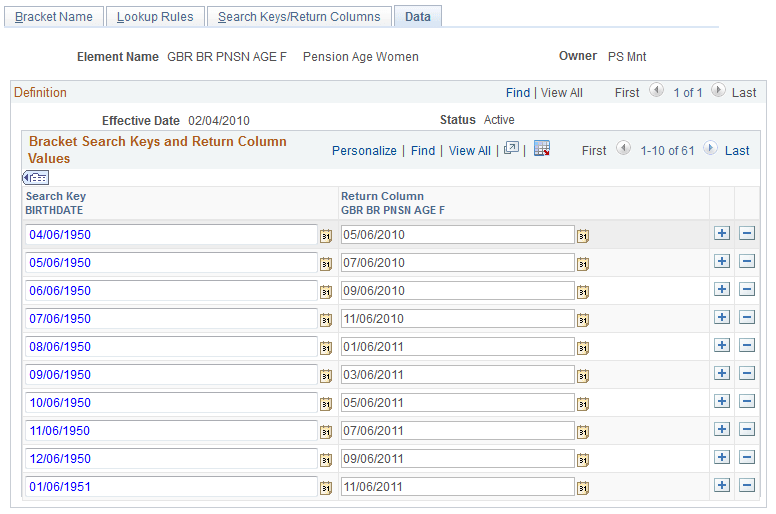Open calendar for return date 09/06/2011

tap(582, 460)
